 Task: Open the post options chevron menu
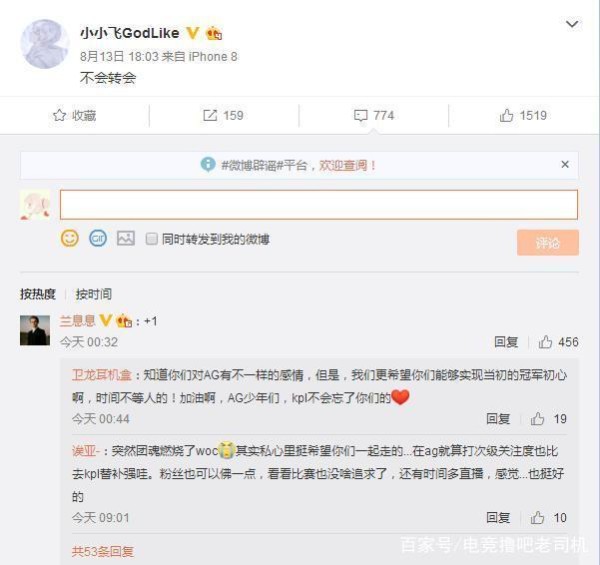572,24
